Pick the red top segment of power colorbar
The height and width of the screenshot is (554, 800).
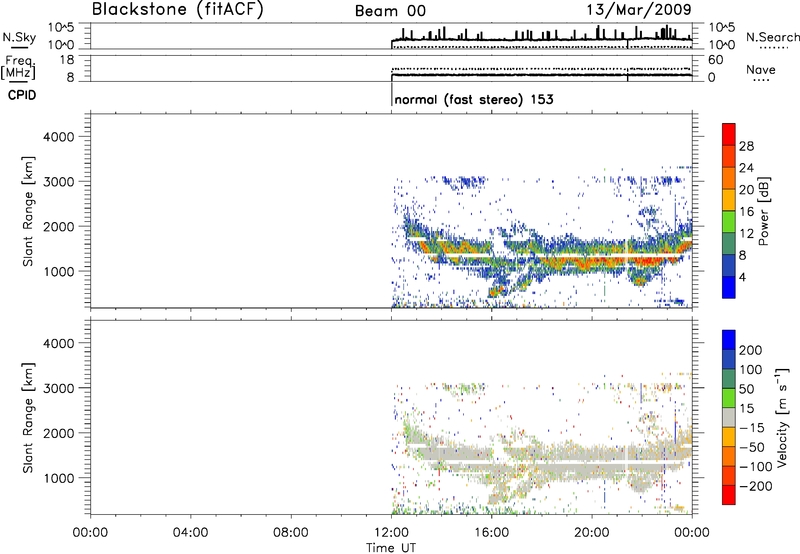(729, 134)
